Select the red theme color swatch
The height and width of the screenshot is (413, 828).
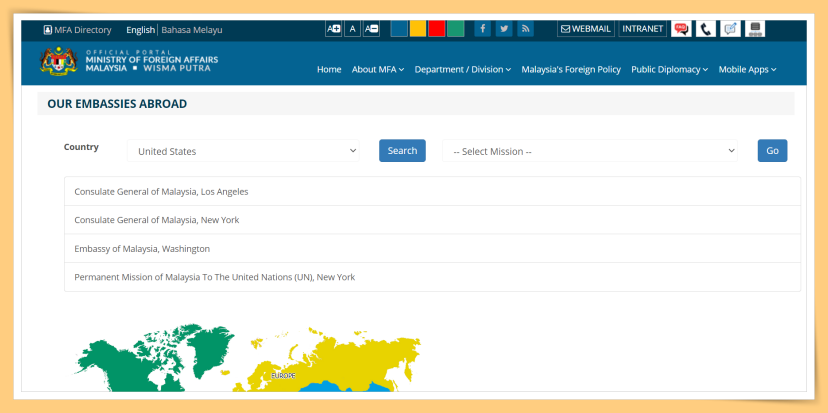pos(437,29)
